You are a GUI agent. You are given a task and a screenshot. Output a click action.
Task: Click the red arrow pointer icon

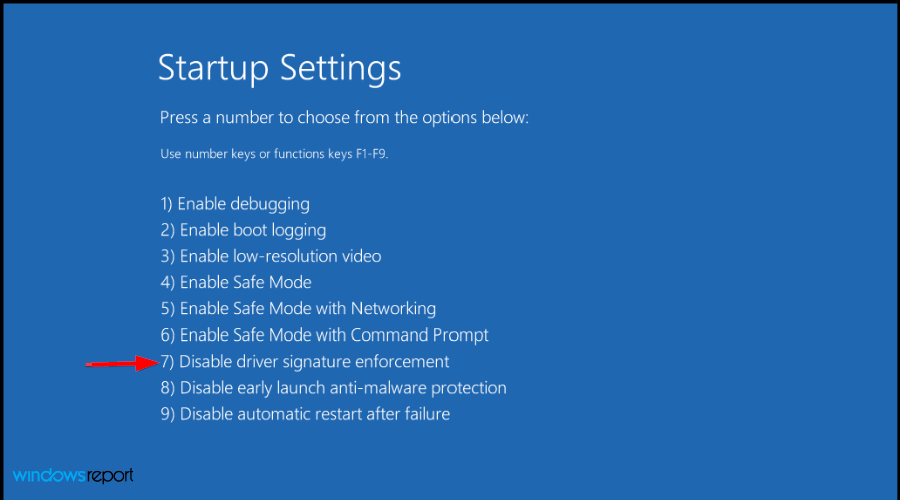pos(122,363)
